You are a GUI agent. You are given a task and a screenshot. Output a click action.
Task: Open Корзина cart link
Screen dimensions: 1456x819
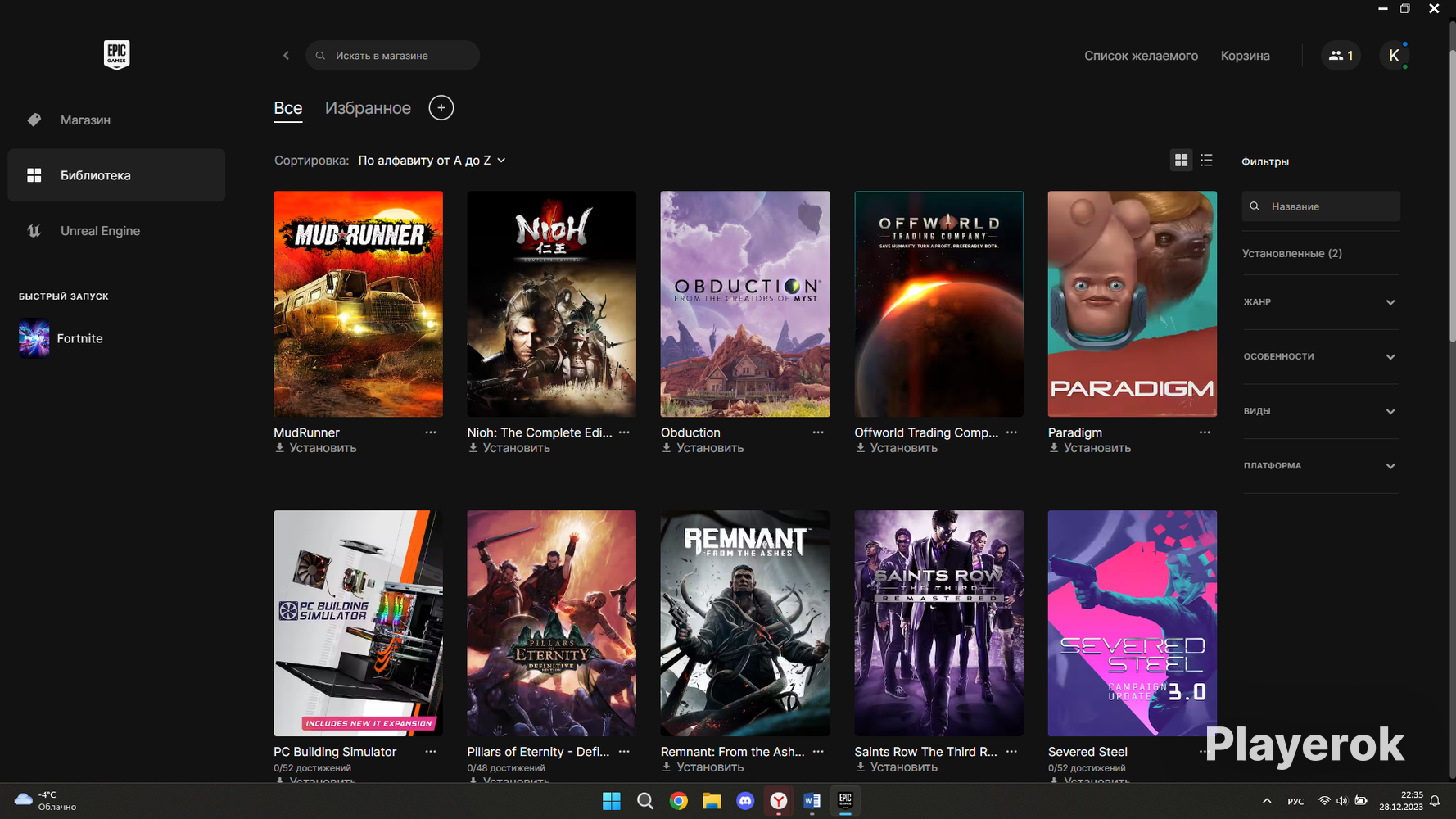[x=1245, y=56]
